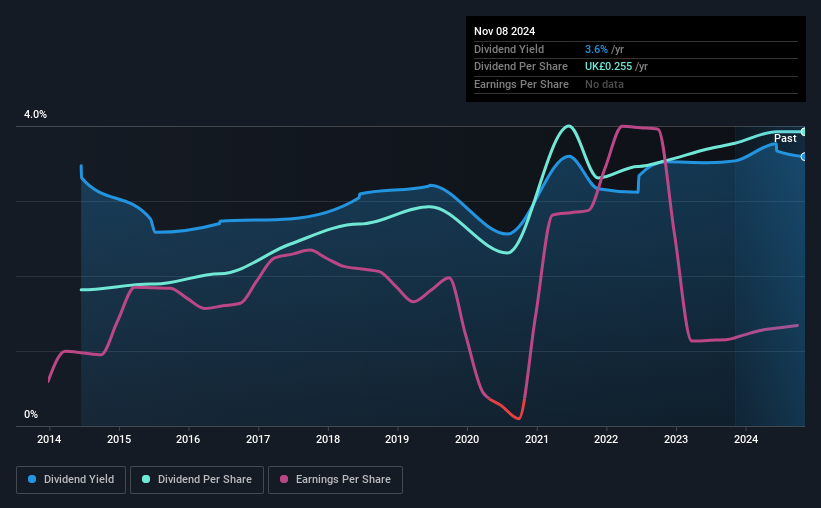
Task: Click the Nov 08 2024 tooltip date
Action: (504, 31)
